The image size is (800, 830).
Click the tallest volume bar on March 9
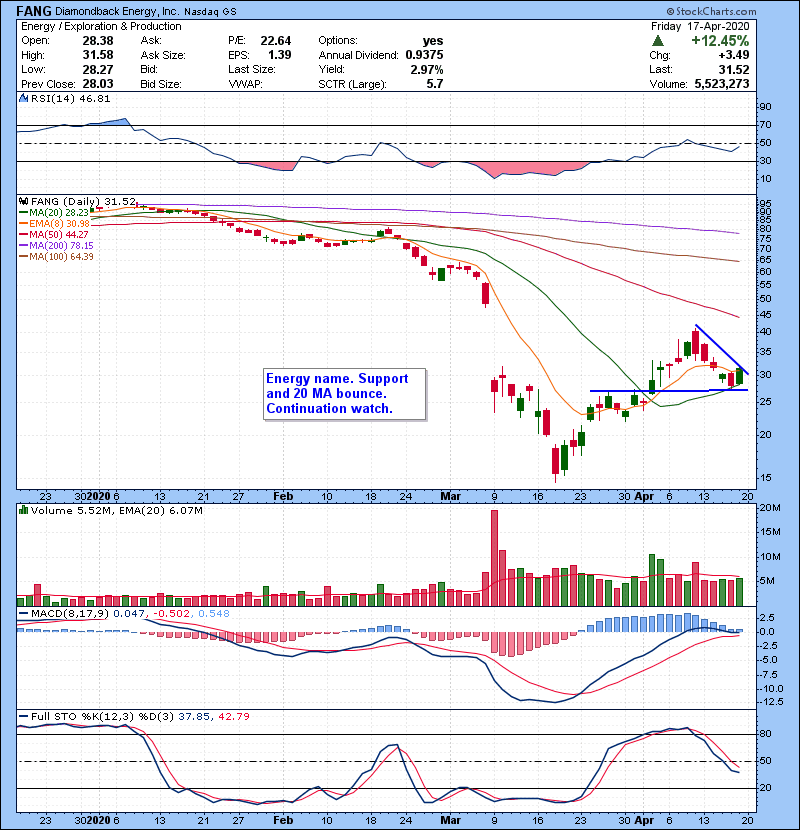coord(495,558)
